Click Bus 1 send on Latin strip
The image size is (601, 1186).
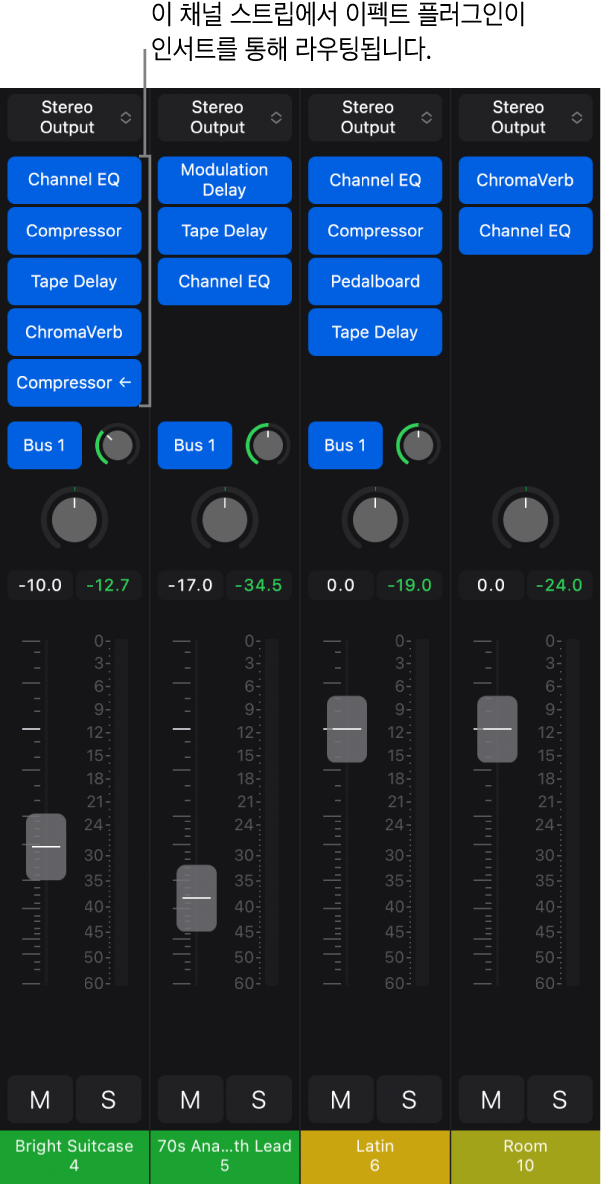click(345, 446)
